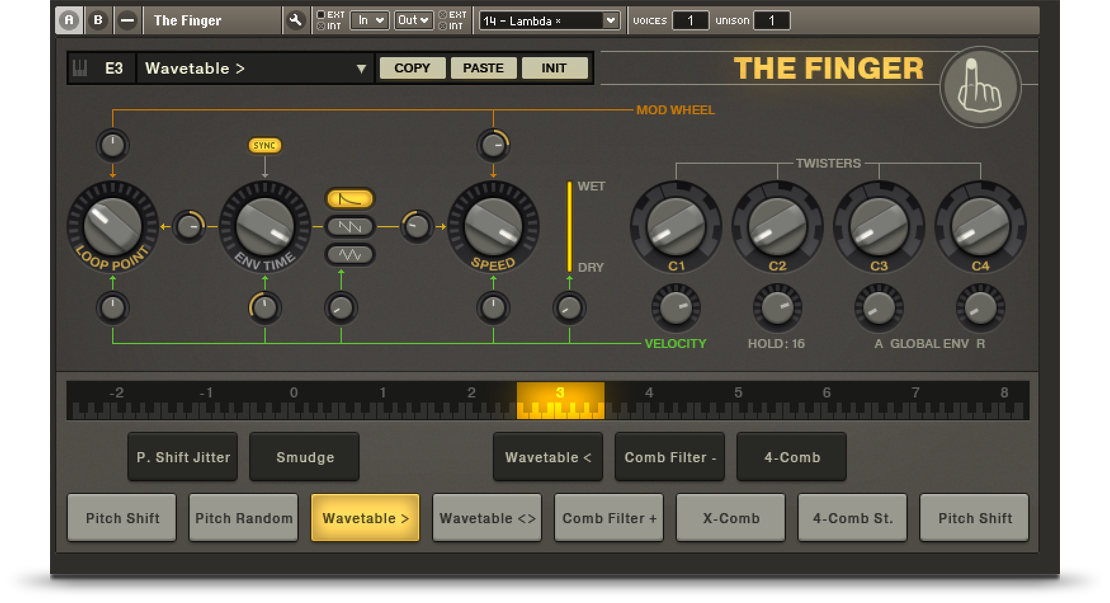1110x603 pixels.
Task: Click the C2 twister knob
Action: tap(777, 226)
